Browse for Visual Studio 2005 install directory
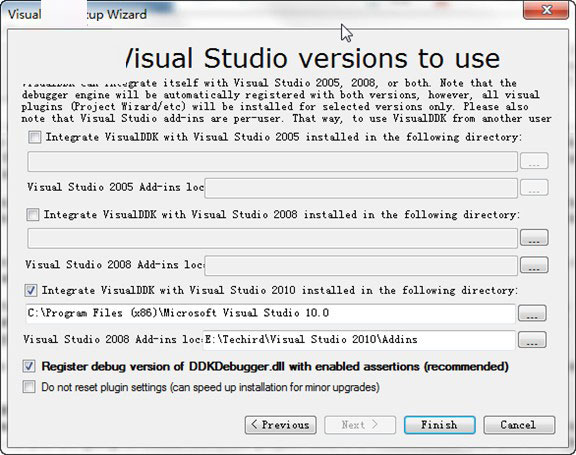 click(x=534, y=161)
